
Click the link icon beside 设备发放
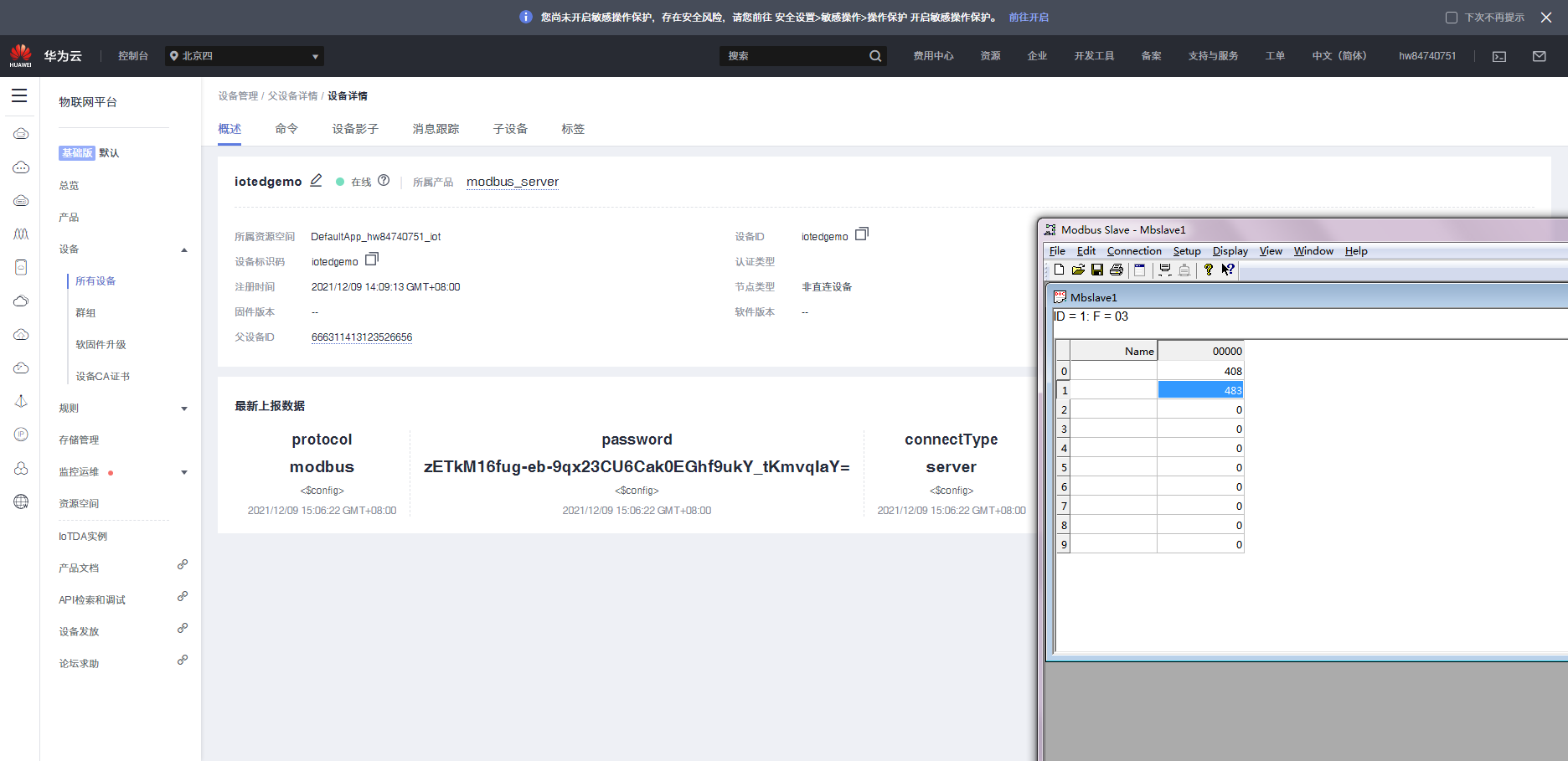click(x=183, y=629)
